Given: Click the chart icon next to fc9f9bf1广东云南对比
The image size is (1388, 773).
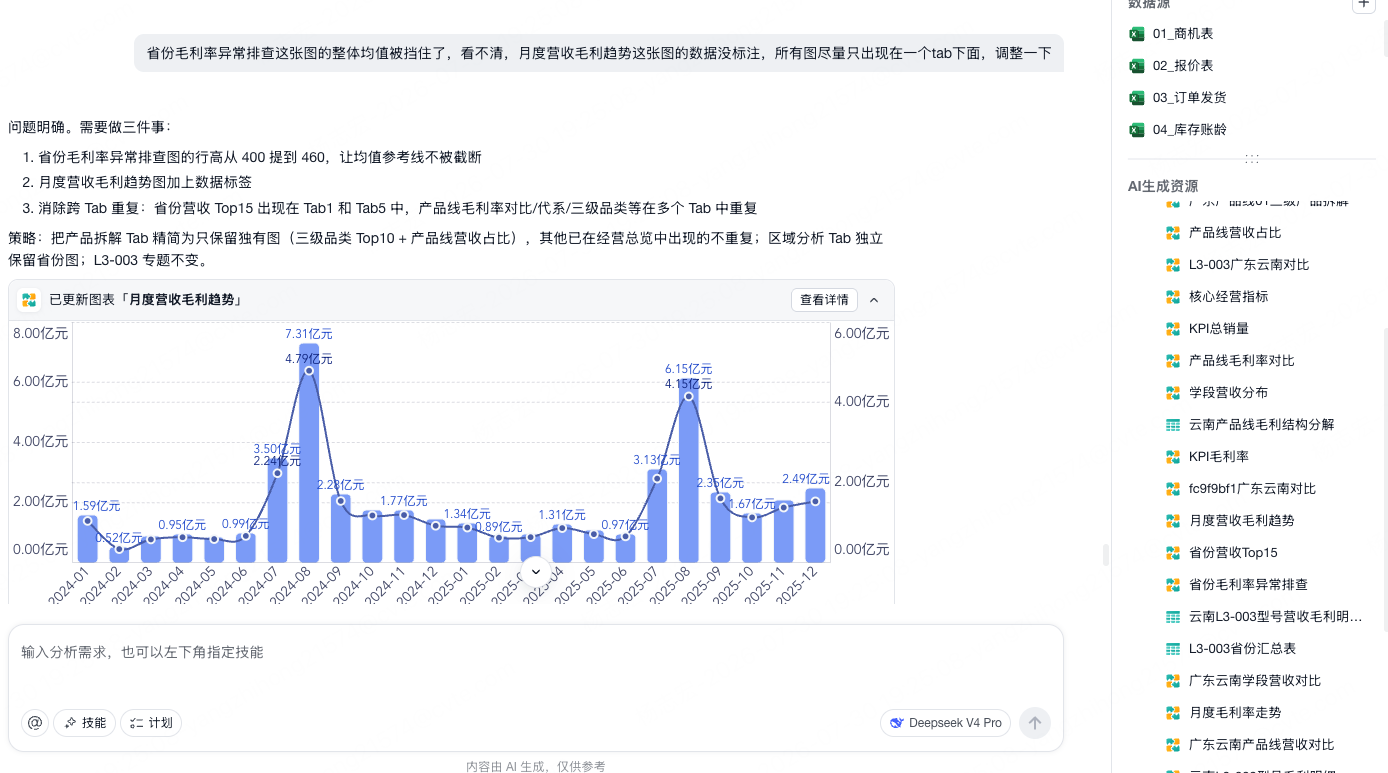Looking at the screenshot, I should (1173, 489).
